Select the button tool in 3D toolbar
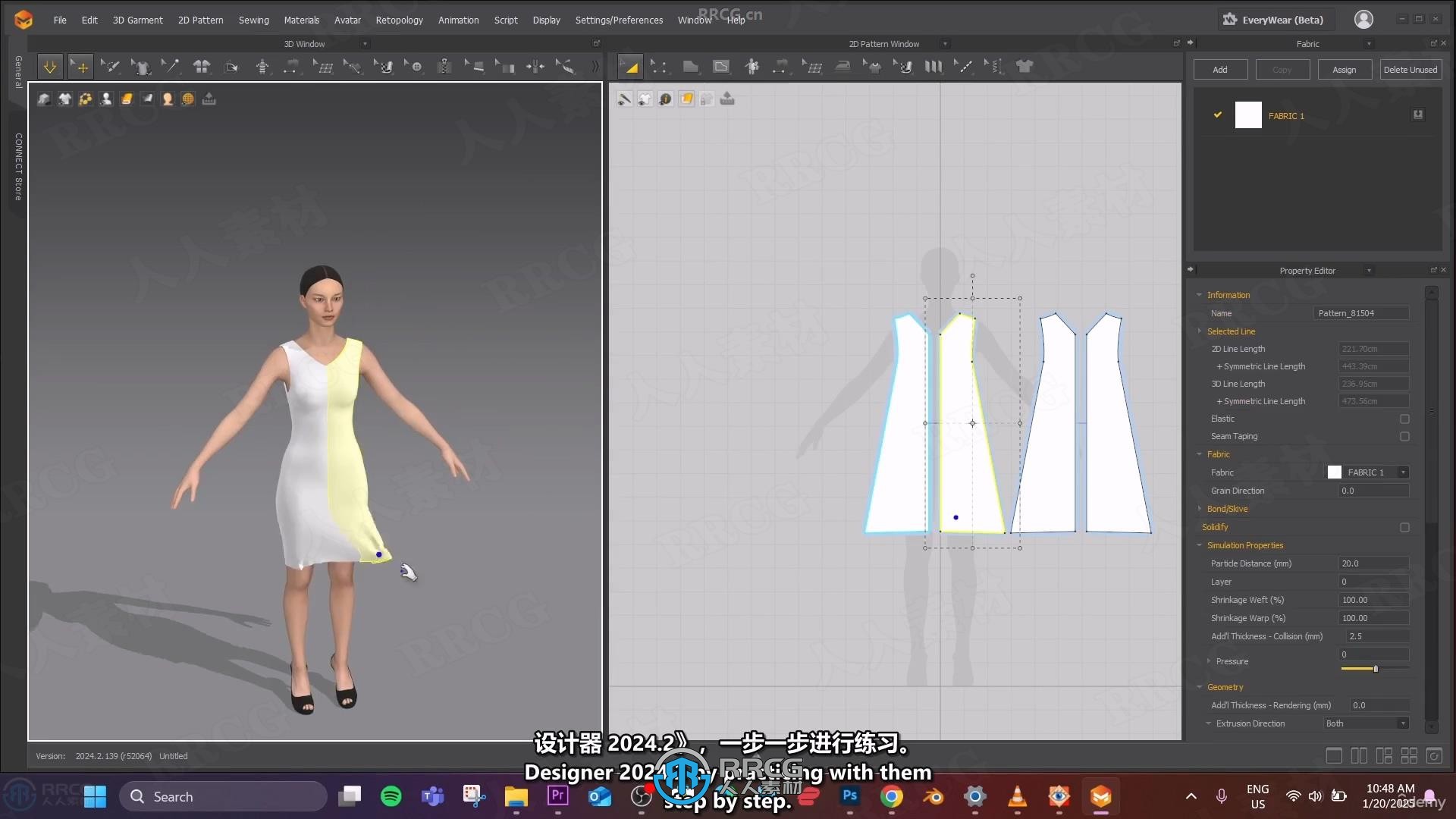Image resolution: width=1456 pixels, height=819 pixels. point(414,67)
